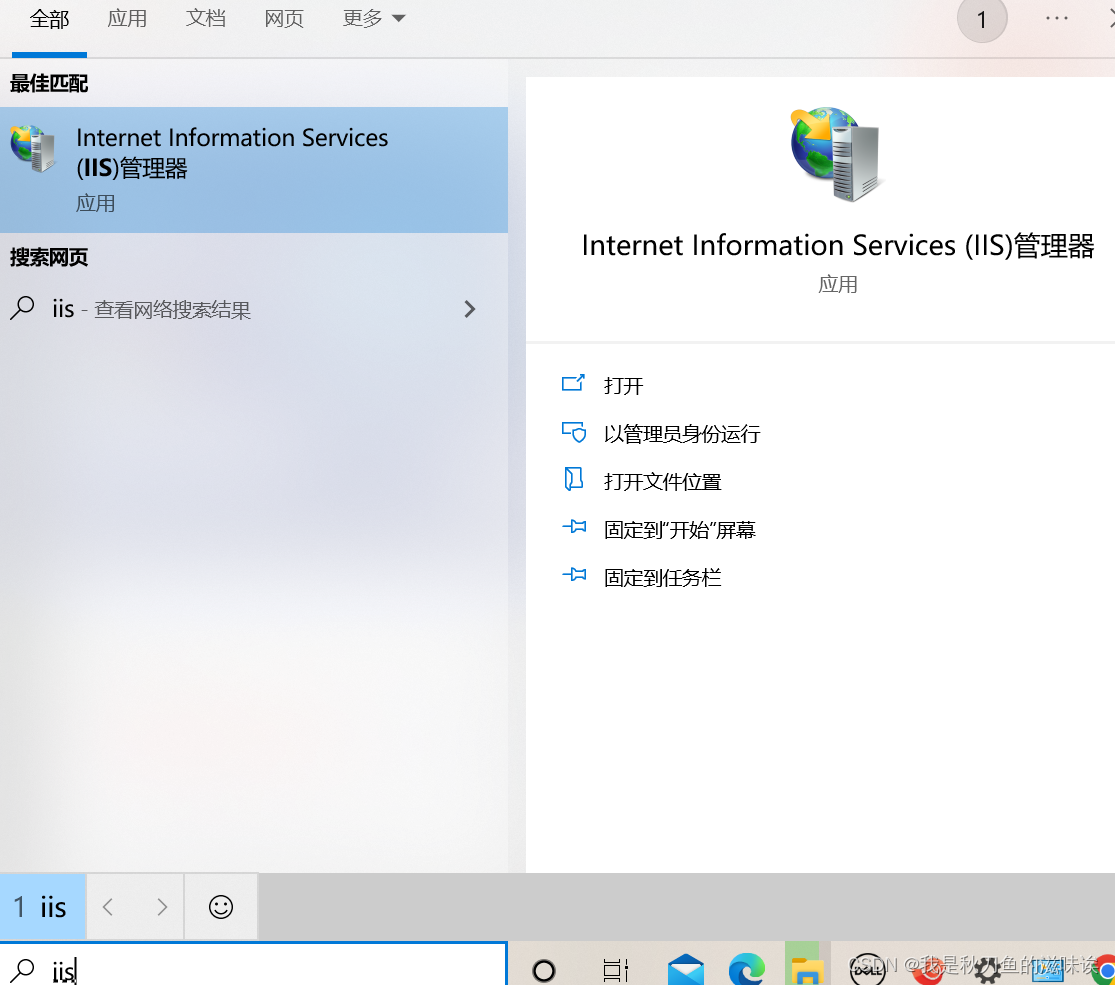
Task: Open the IIS Manager best match result
Action: [254, 170]
